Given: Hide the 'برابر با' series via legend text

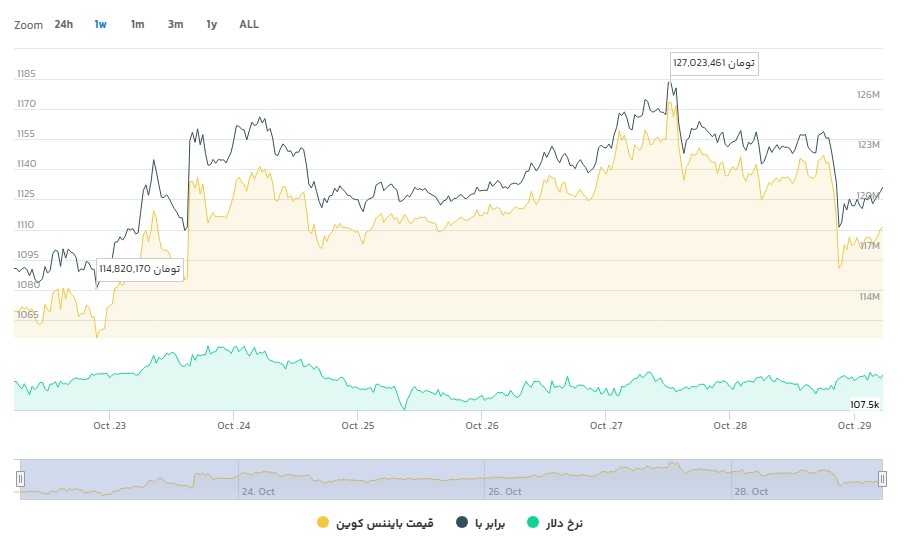Looking at the screenshot, I should point(491,522).
